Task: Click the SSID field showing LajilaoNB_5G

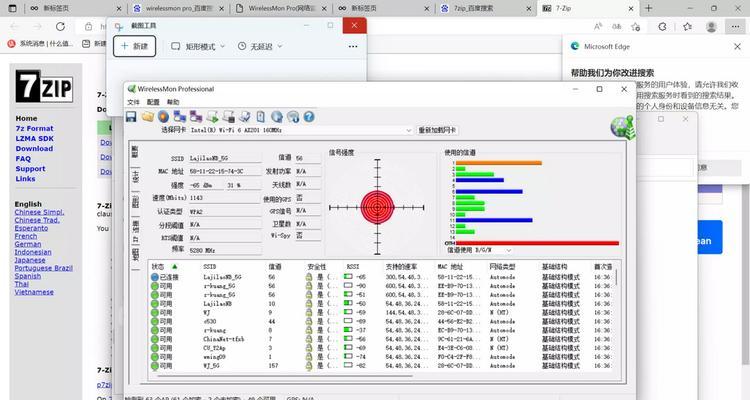Action: [225, 158]
